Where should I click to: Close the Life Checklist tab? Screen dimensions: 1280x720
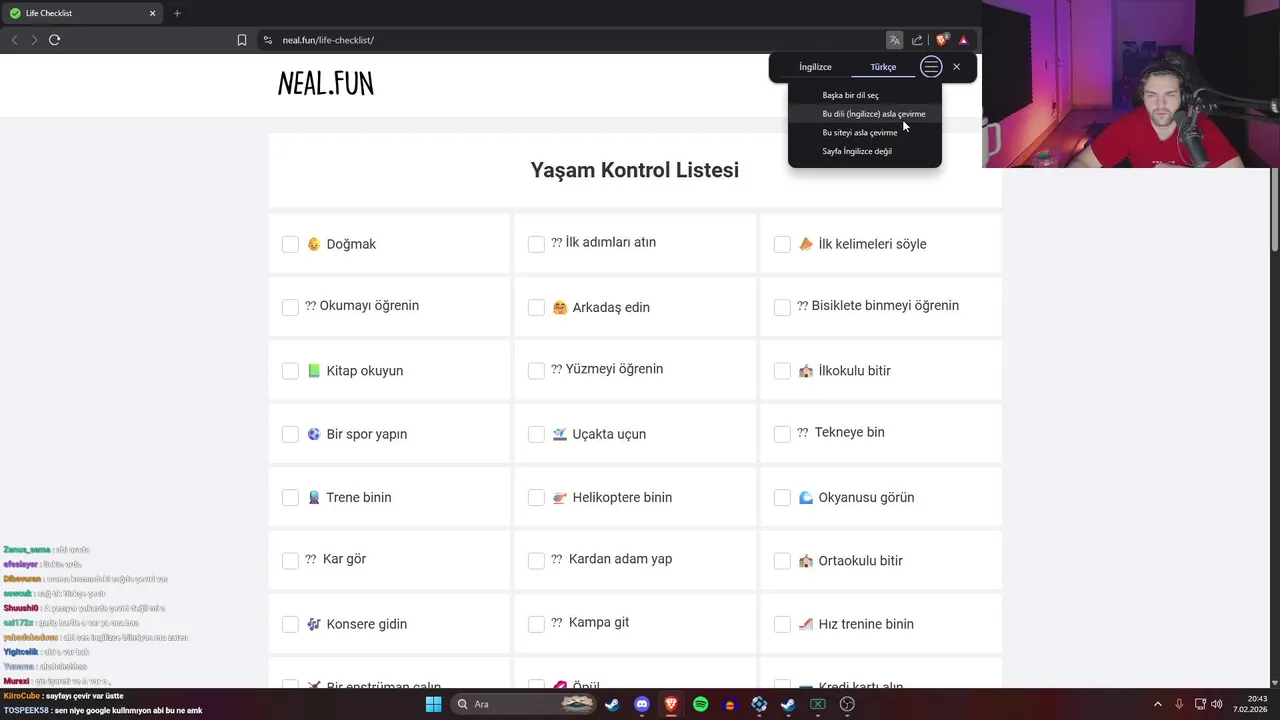coord(153,13)
